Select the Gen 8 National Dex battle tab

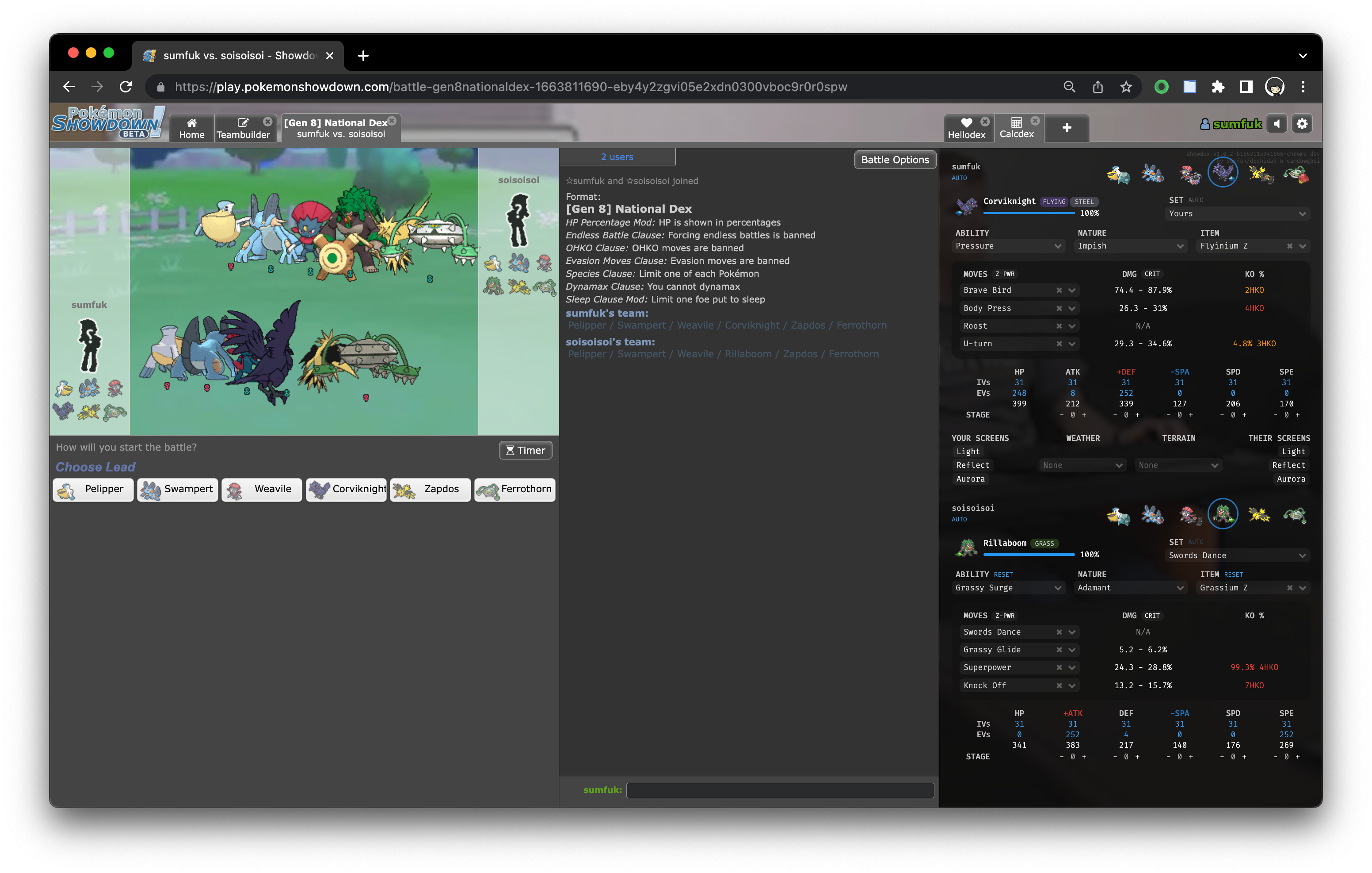pyautogui.click(x=337, y=128)
